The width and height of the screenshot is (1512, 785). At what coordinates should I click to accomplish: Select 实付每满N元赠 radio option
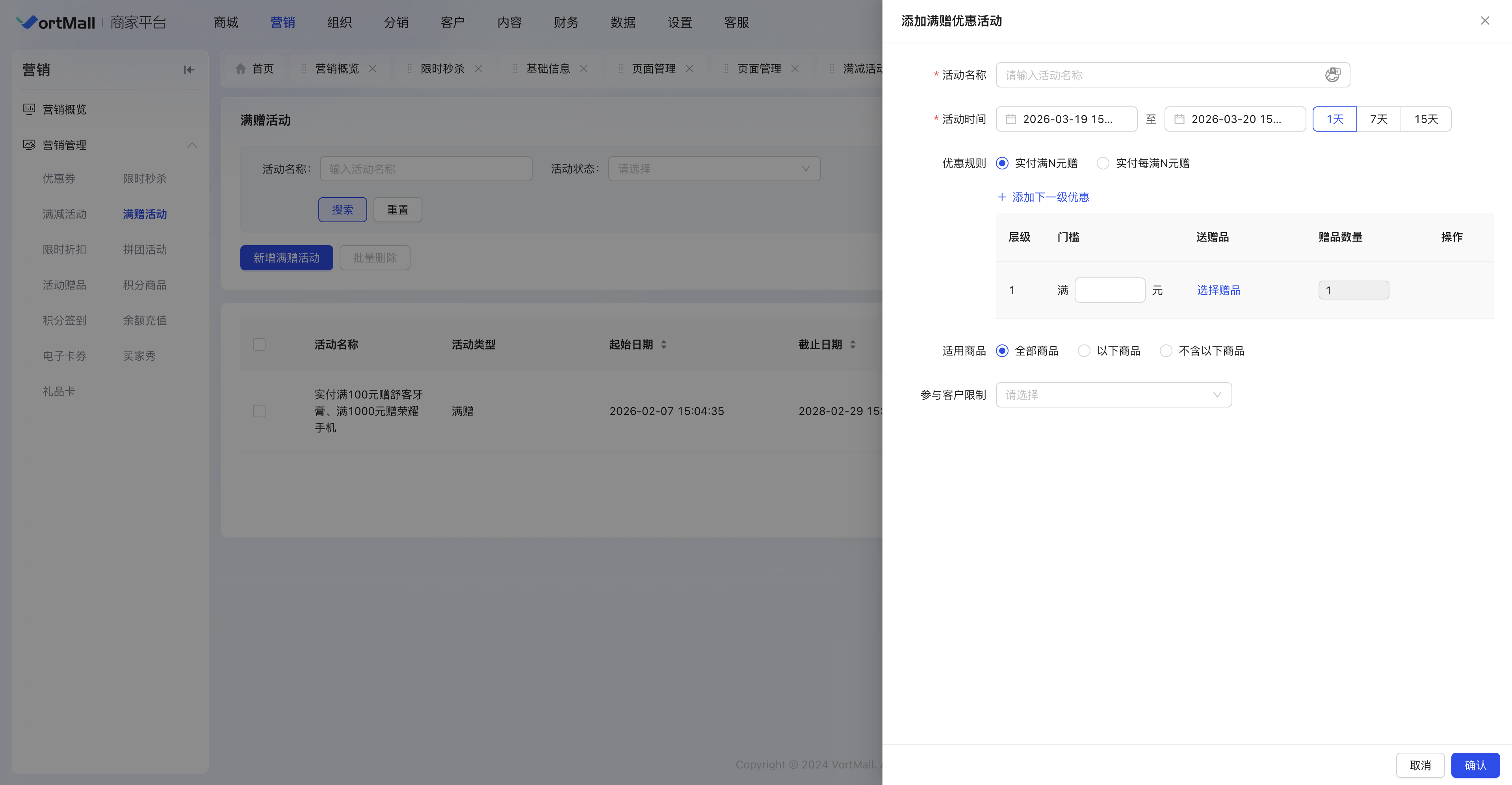coord(1103,163)
